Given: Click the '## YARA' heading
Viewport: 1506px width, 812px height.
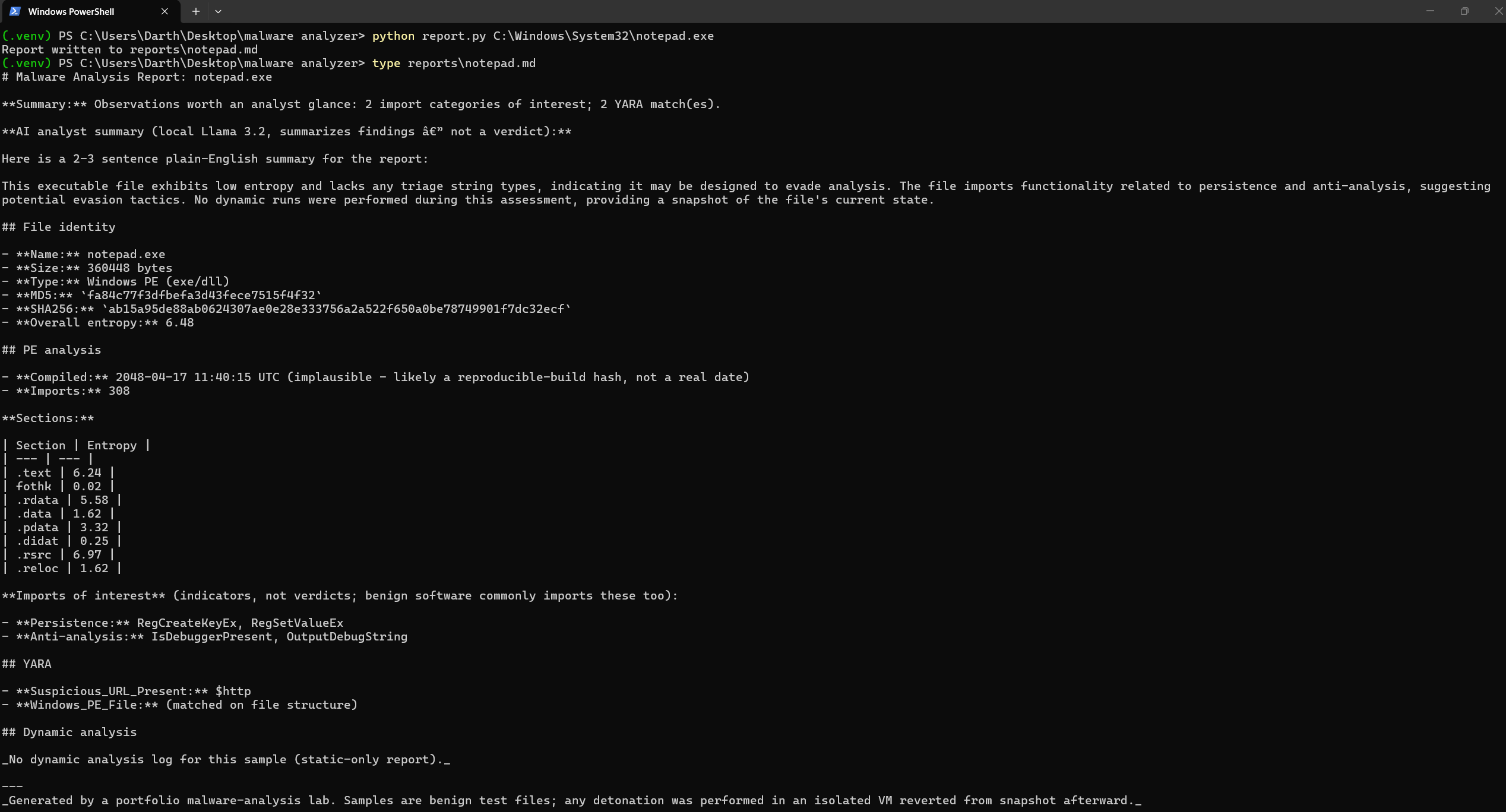Looking at the screenshot, I should (x=27, y=664).
